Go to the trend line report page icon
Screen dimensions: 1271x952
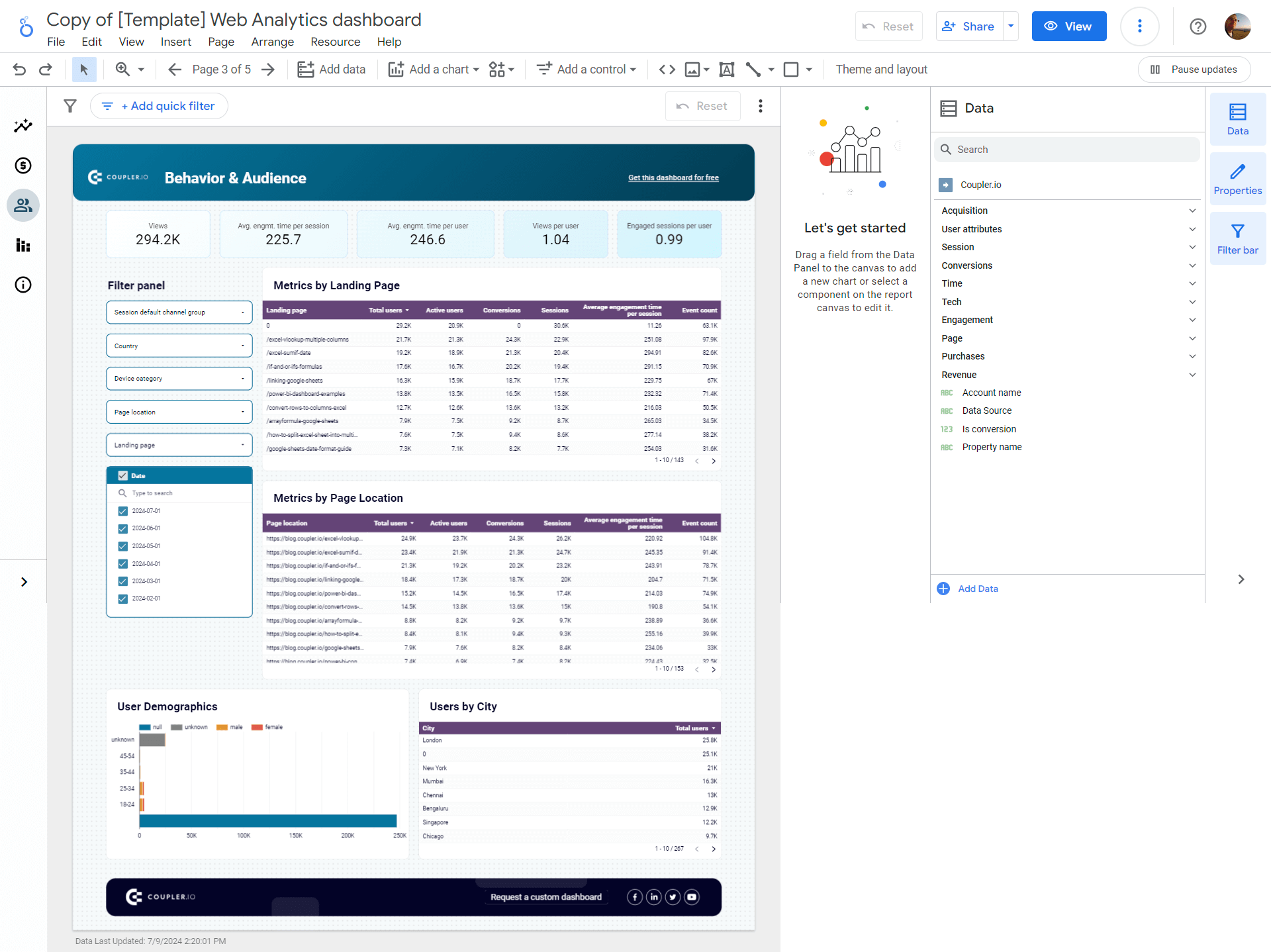point(23,126)
